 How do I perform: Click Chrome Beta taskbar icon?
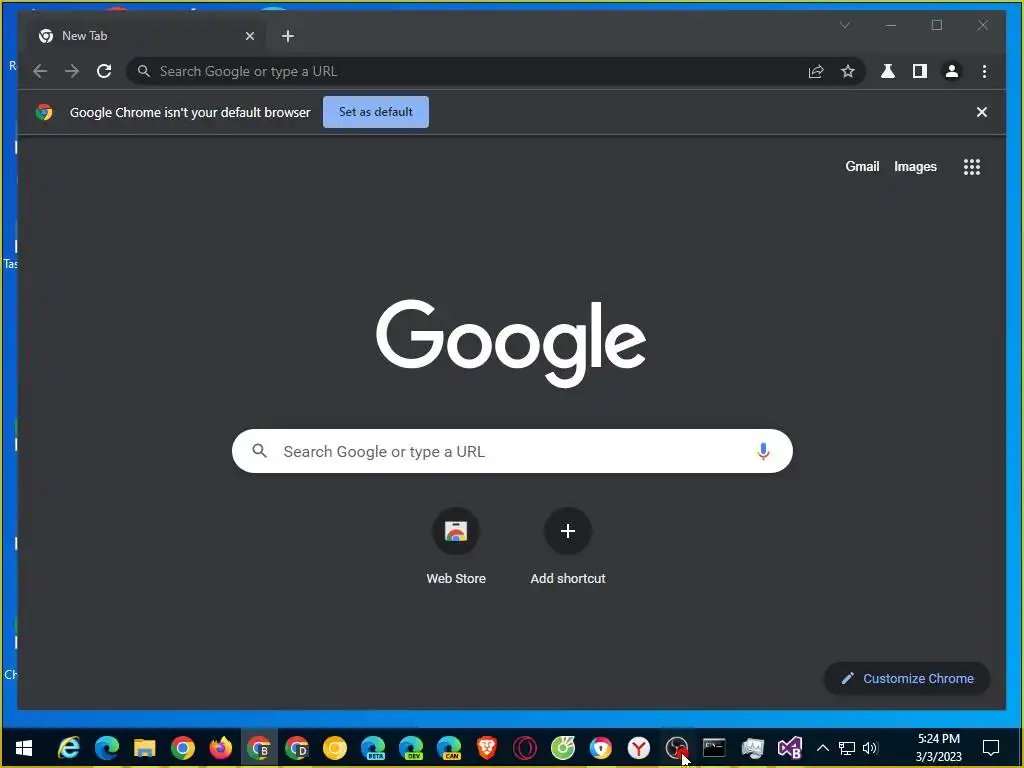pos(259,748)
